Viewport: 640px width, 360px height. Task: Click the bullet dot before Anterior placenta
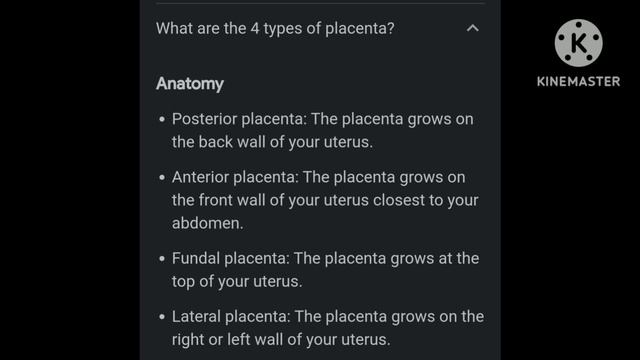(x=162, y=178)
